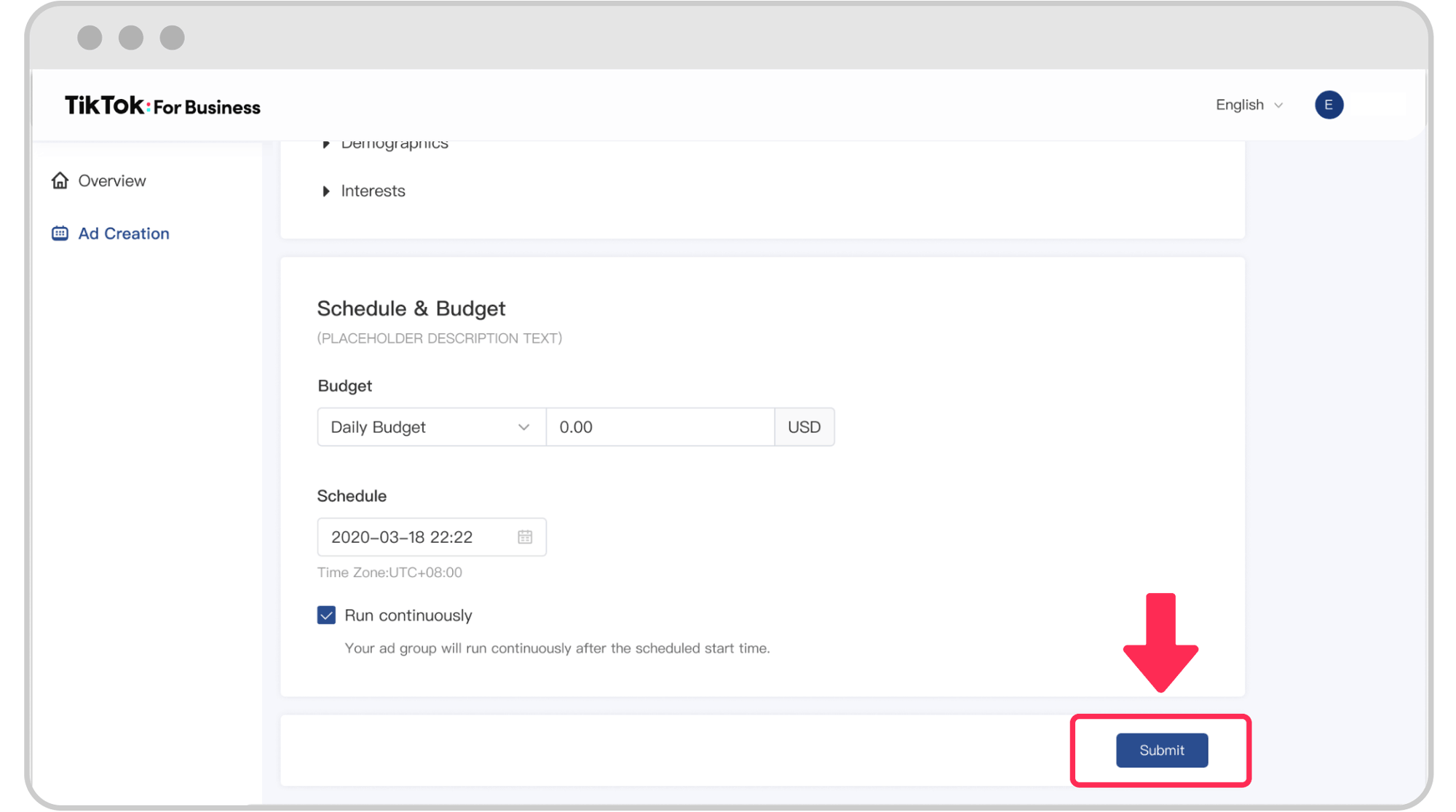
Task: Click the Overview home icon
Action: [x=60, y=180]
